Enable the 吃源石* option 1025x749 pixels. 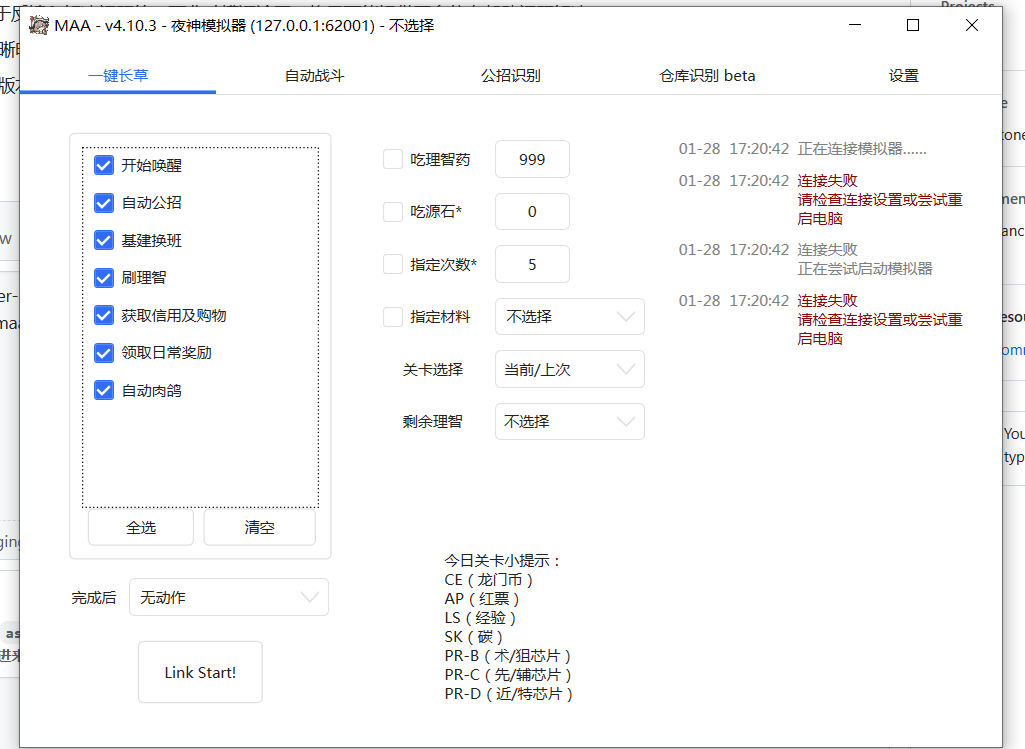coord(393,212)
